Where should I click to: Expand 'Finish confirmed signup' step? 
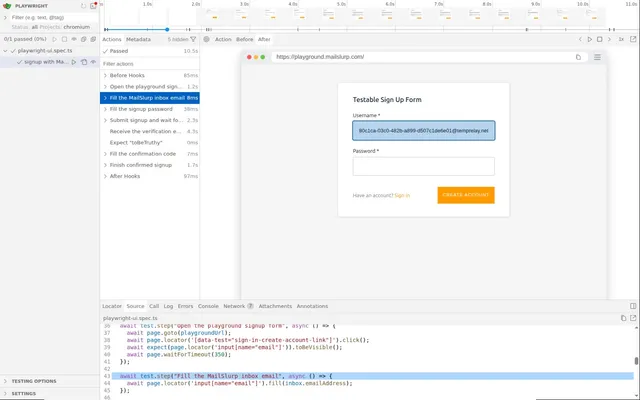(105, 165)
